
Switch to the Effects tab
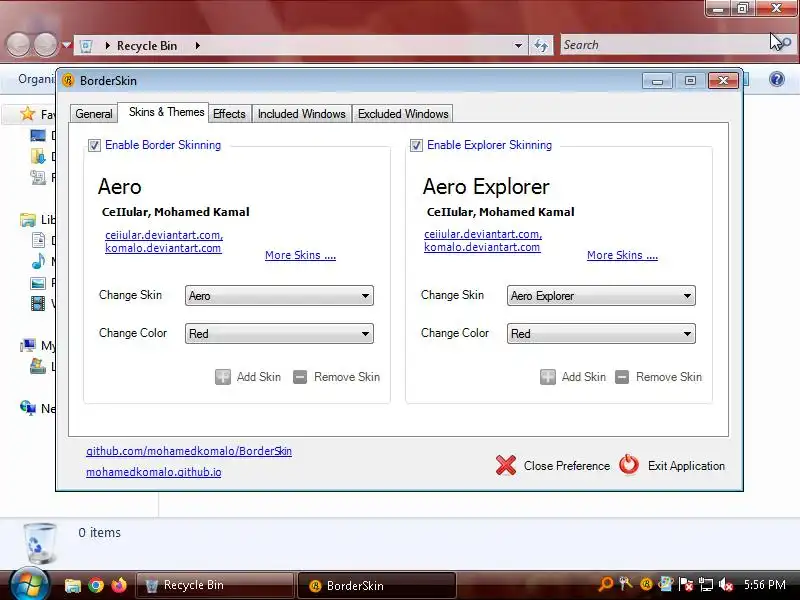point(229,114)
